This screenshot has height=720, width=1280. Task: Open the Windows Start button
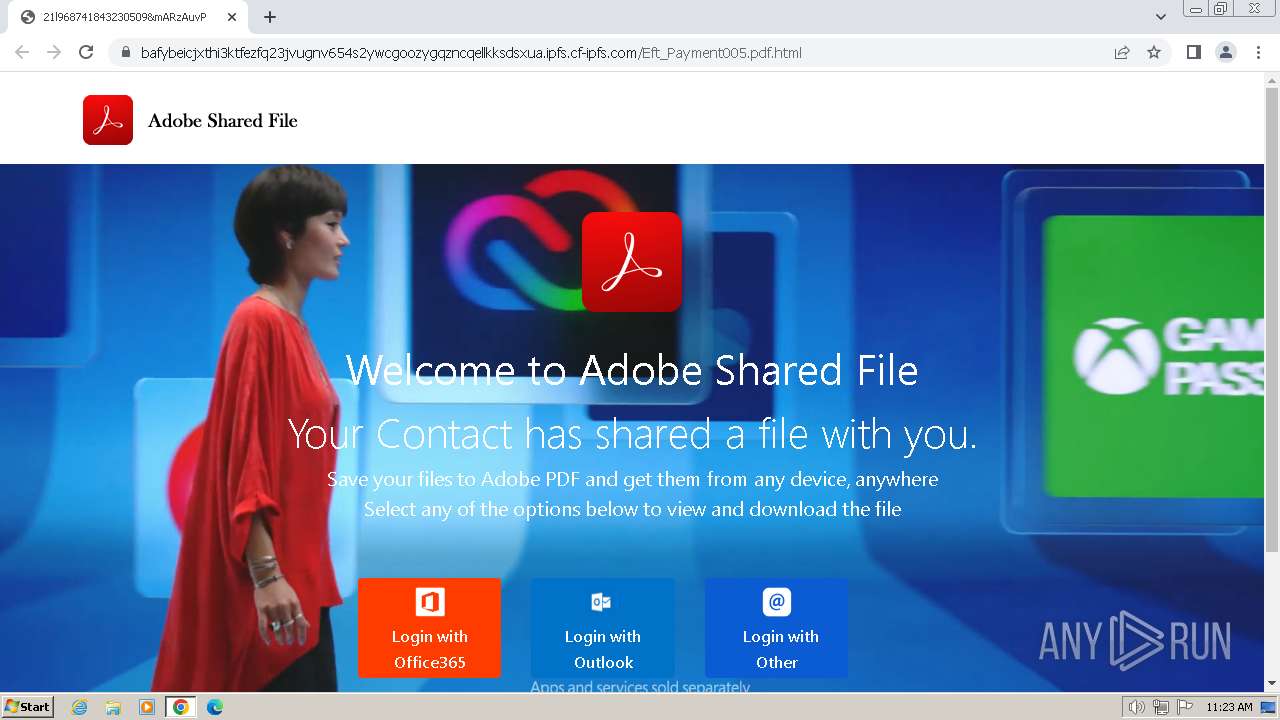[28, 707]
